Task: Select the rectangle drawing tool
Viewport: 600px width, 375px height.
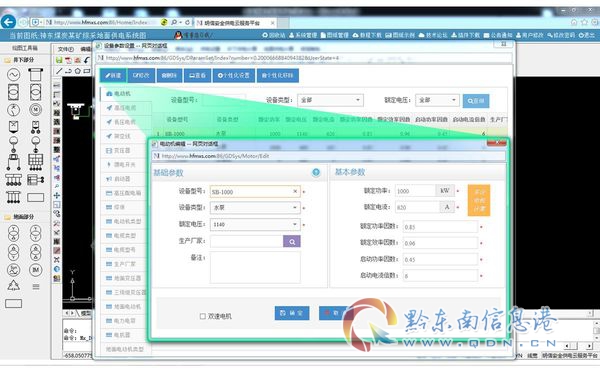Action: click(x=87, y=71)
